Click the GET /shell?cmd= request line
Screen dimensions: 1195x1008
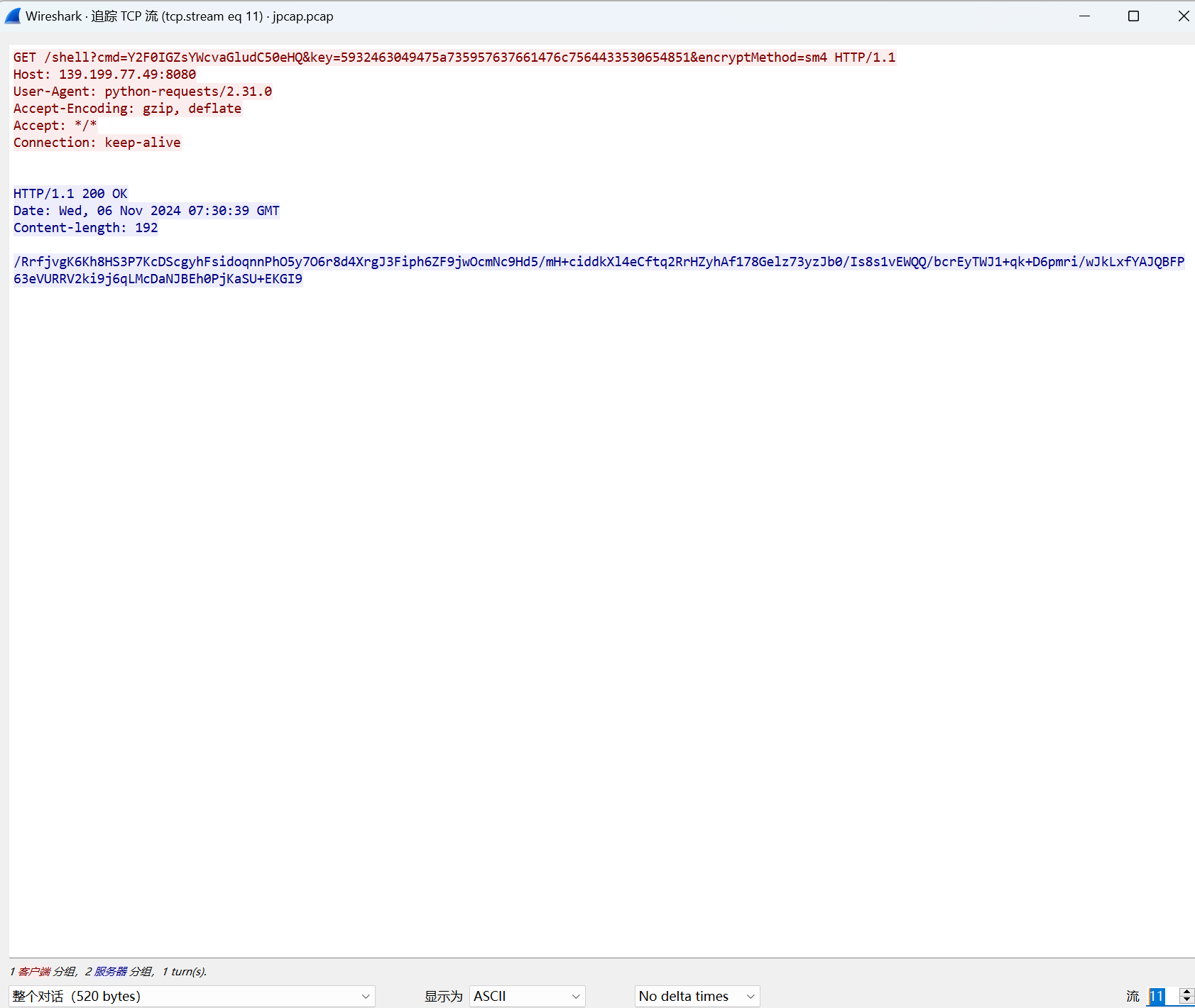point(454,57)
